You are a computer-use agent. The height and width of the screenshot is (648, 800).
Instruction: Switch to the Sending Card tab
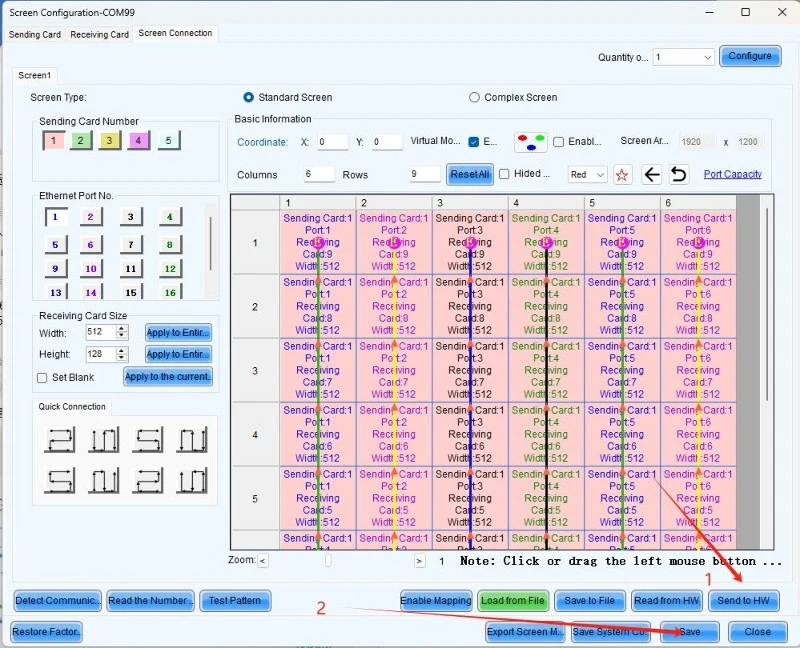point(35,35)
